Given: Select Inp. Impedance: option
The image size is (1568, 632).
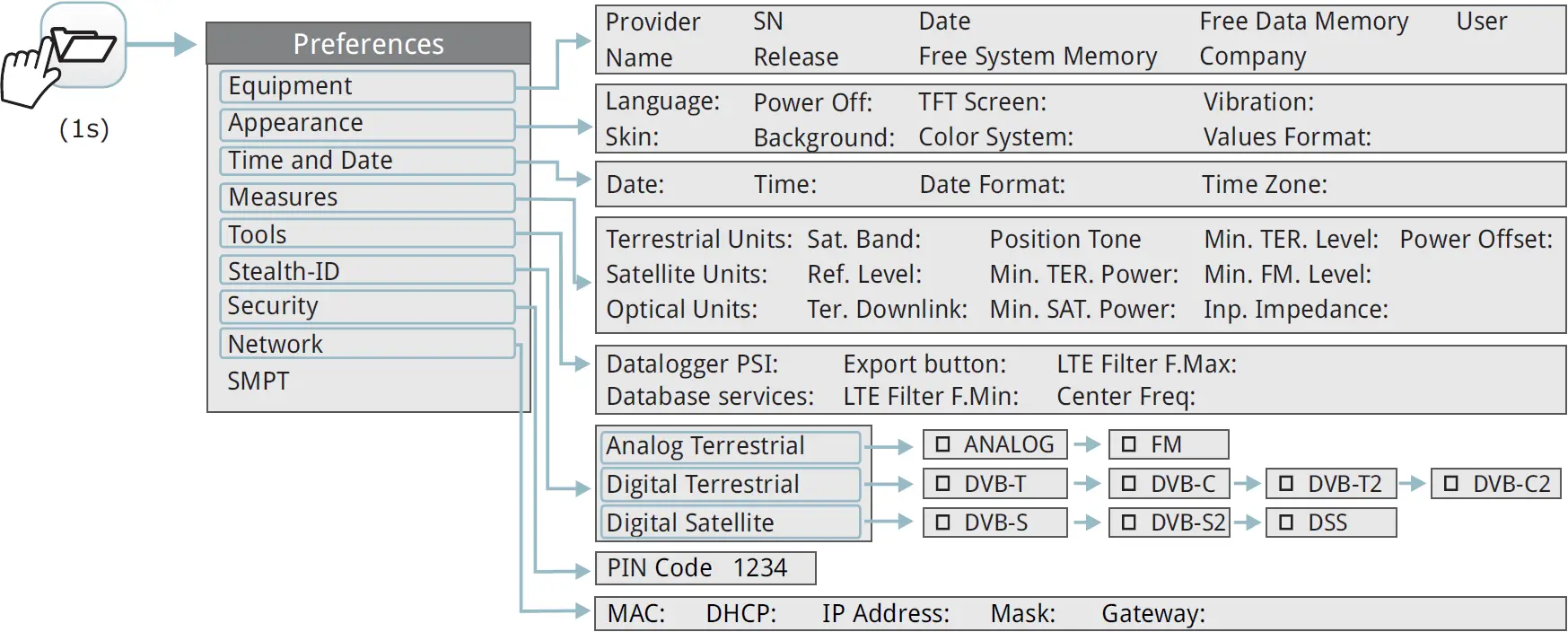Looking at the screenshot, I should point(1296,310).
